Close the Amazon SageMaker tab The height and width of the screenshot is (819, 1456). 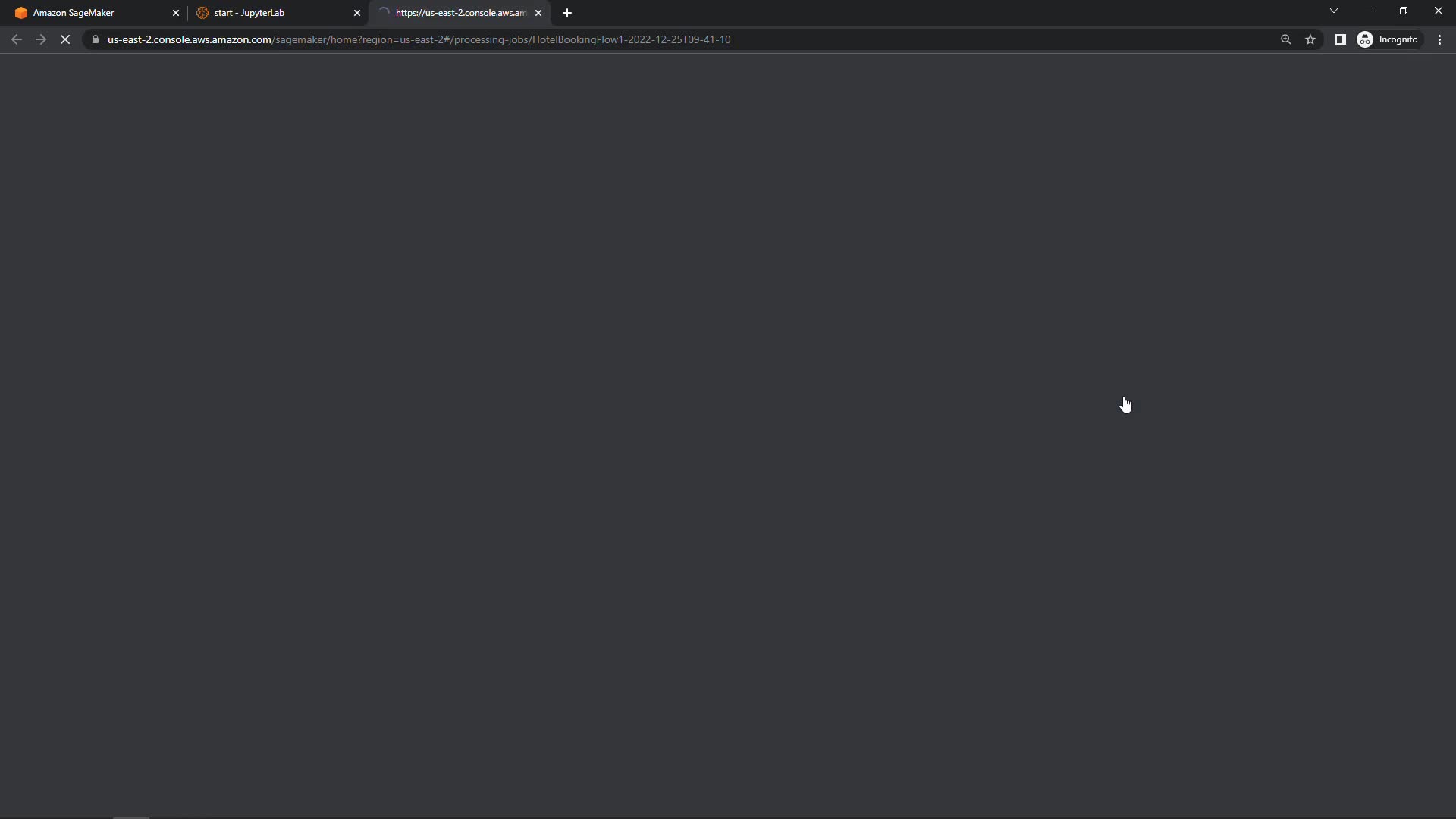tap(176, 13)
